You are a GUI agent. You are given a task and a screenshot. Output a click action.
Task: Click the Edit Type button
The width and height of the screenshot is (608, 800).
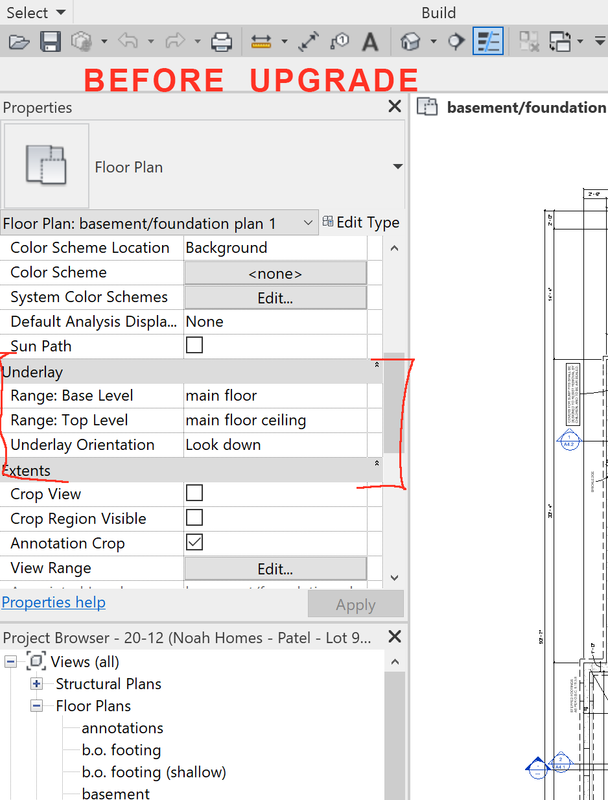pos(361,222)
